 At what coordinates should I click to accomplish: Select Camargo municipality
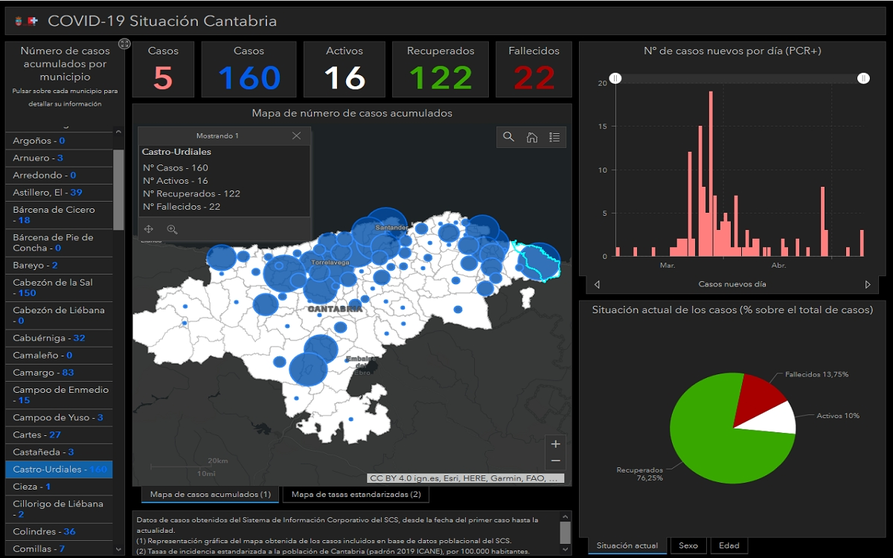pos(59,372)
